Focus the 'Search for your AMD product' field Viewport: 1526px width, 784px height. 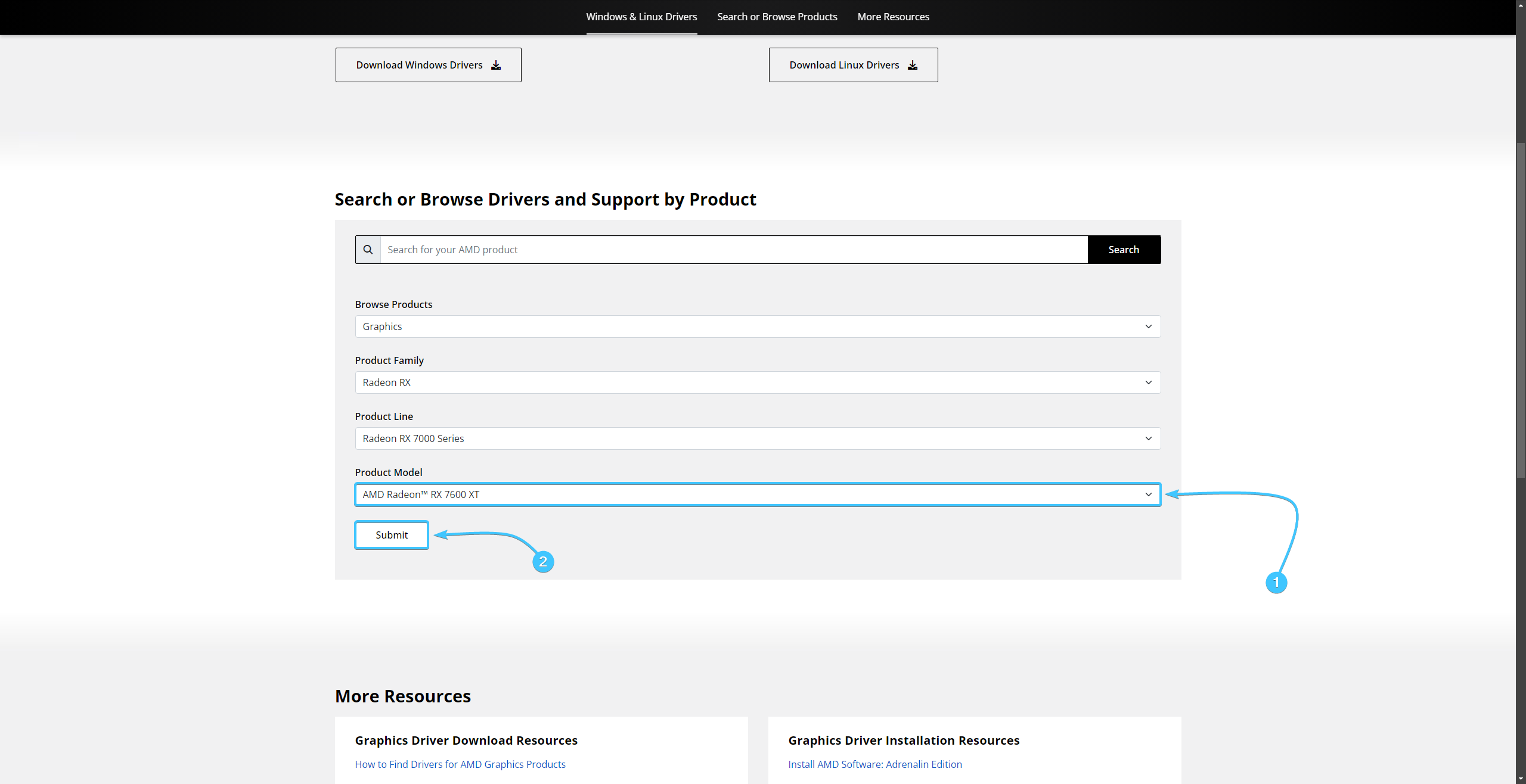[x=734, y=250]
